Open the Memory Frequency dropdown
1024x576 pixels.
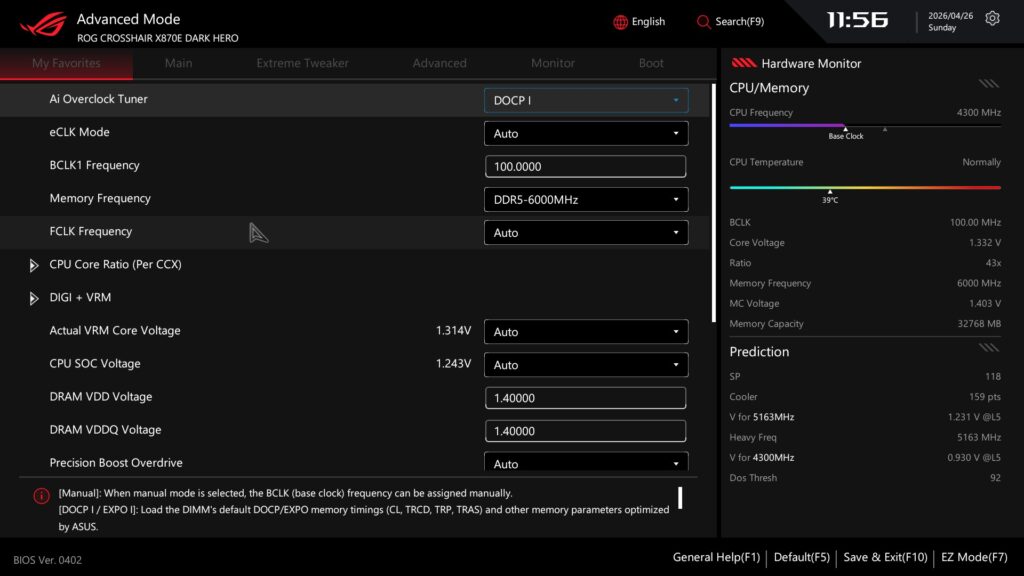586,199
